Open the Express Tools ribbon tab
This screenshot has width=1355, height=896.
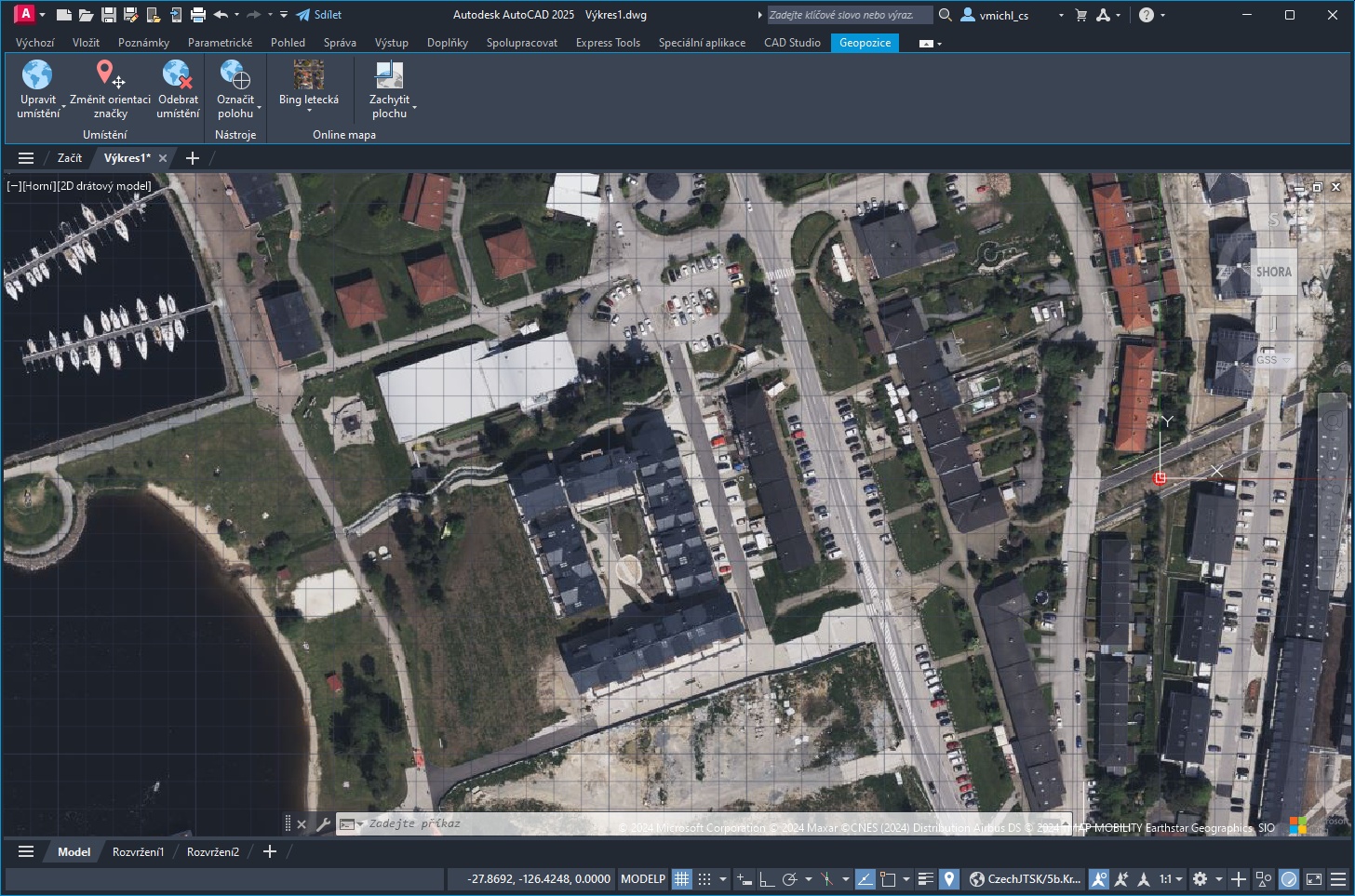608,43
